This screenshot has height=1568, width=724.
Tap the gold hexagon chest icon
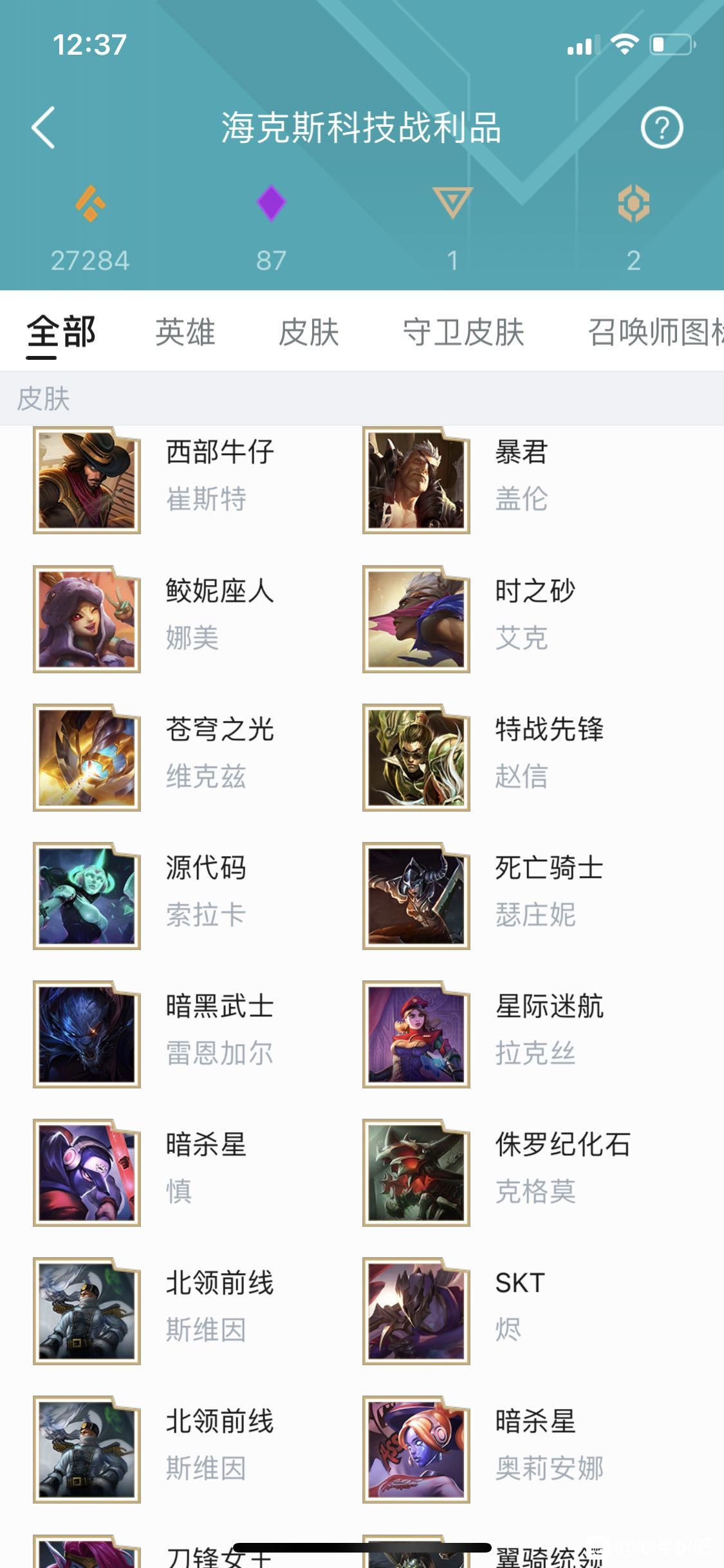pos(633,204)
